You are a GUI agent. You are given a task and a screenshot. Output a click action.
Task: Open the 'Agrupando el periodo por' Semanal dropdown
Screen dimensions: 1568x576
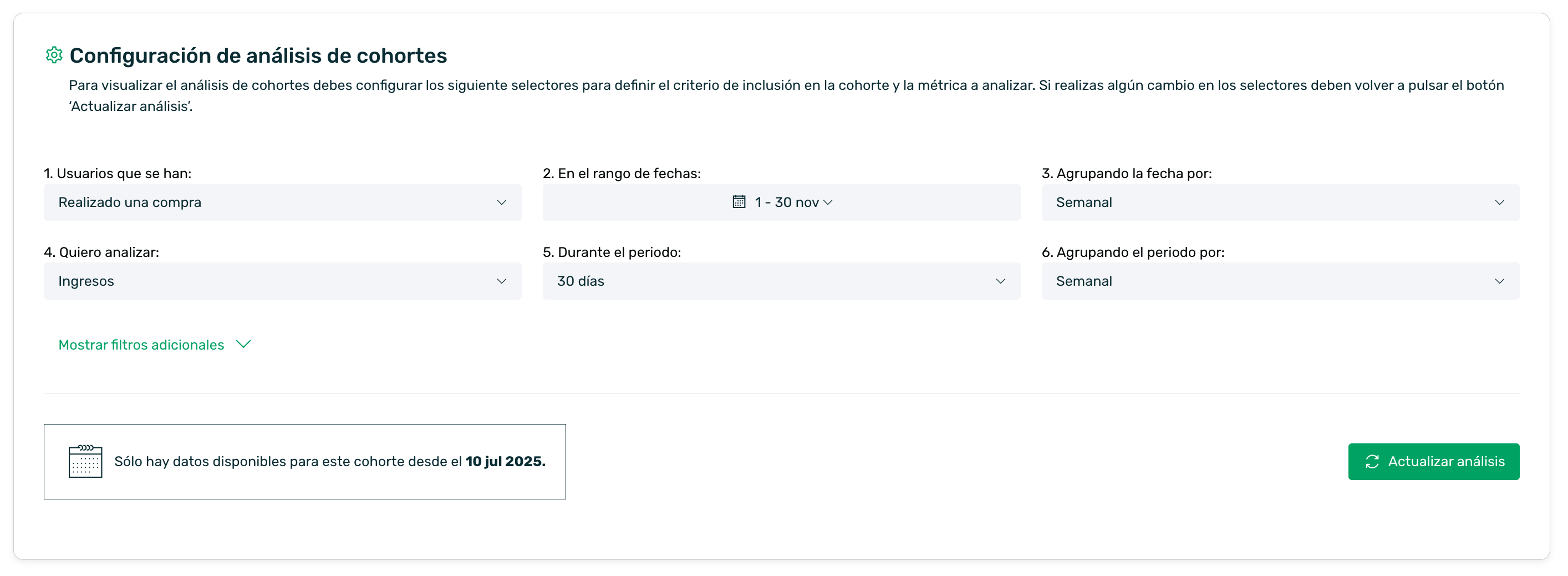tap(1280, 281)
